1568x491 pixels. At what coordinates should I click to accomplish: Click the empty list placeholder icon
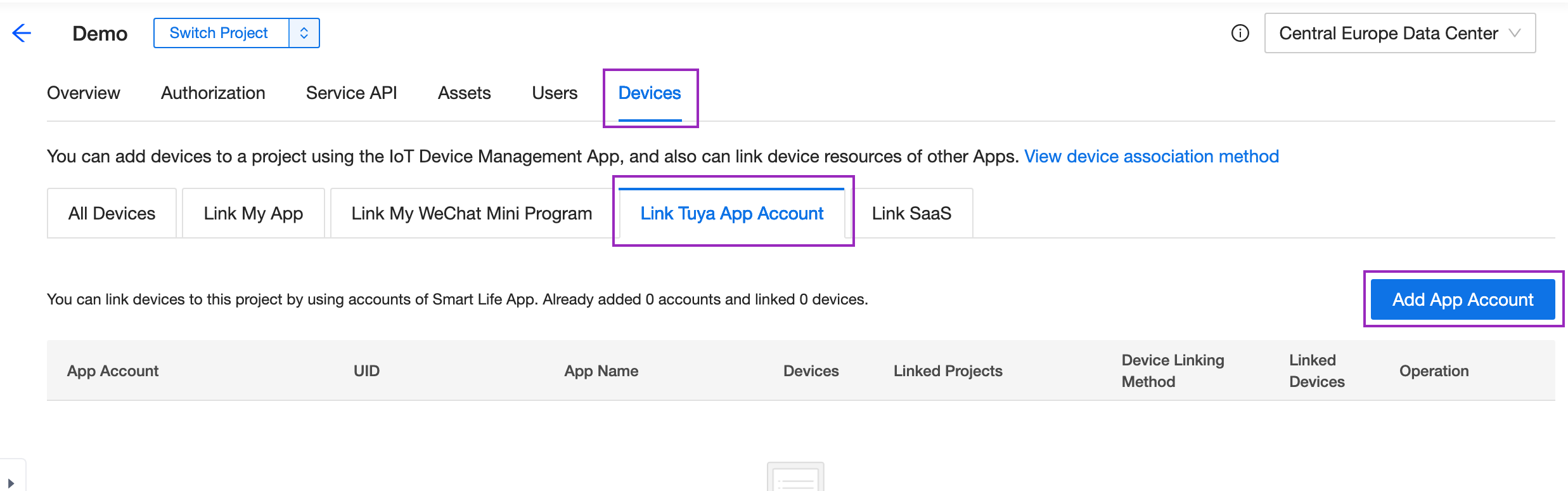(x=795, y=476)
